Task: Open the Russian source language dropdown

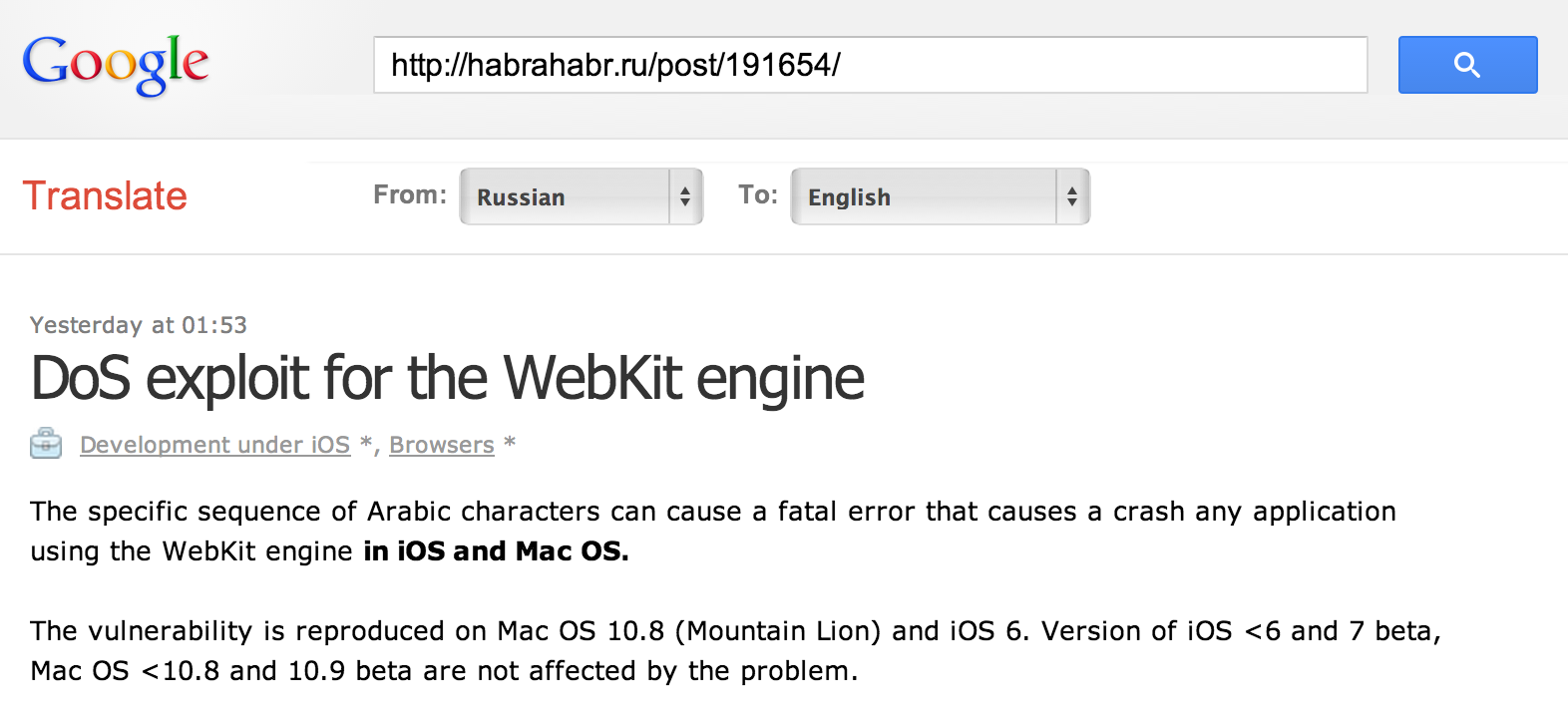Action: 566,196
